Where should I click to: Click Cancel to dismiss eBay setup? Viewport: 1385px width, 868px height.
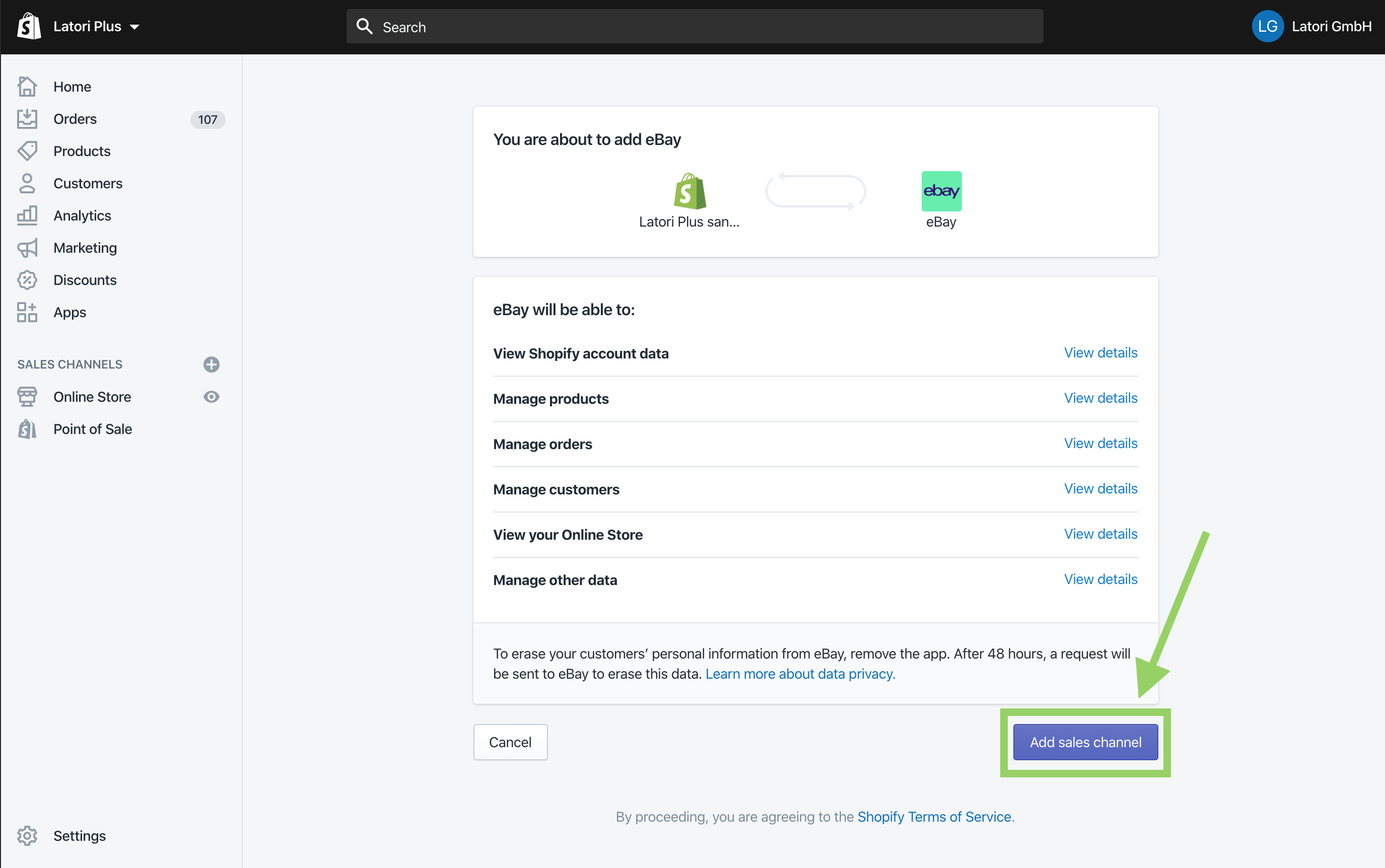tap(511, 741)
